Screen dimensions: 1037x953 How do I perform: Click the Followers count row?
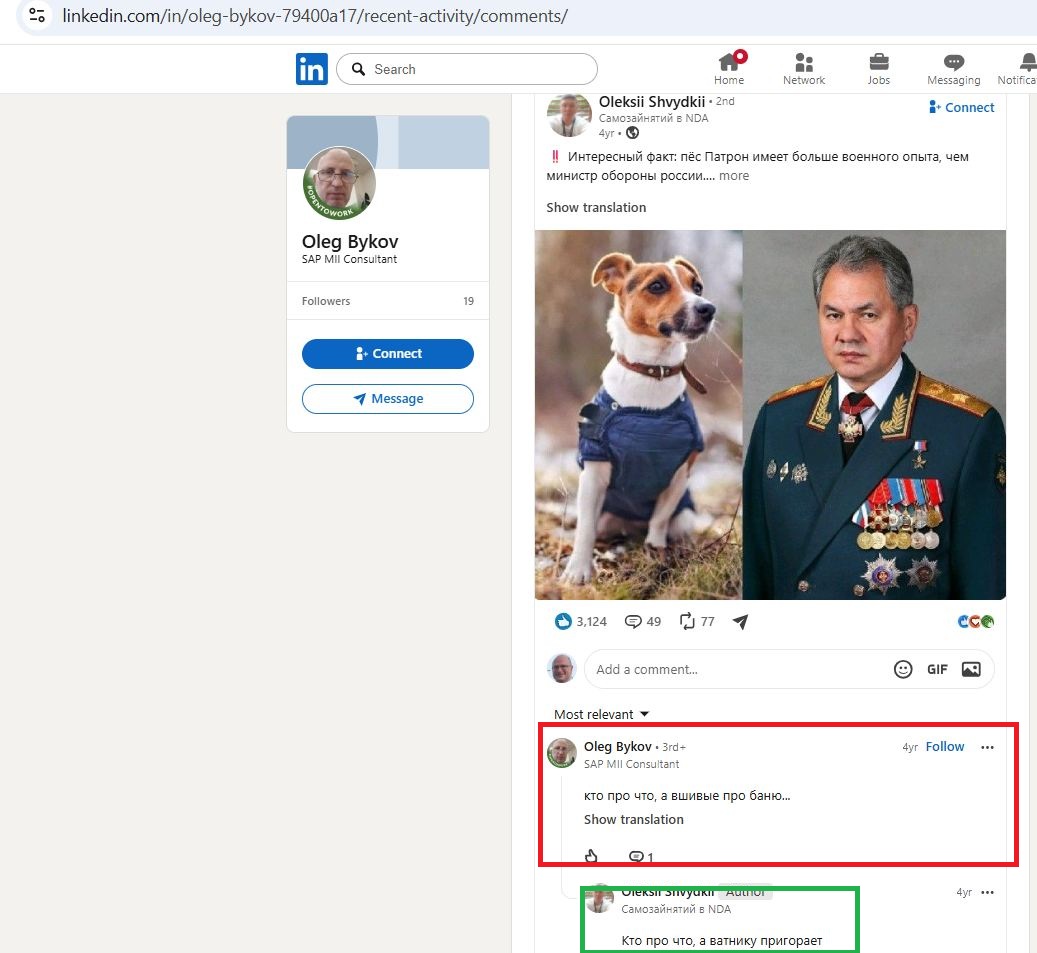coord(388,301)
